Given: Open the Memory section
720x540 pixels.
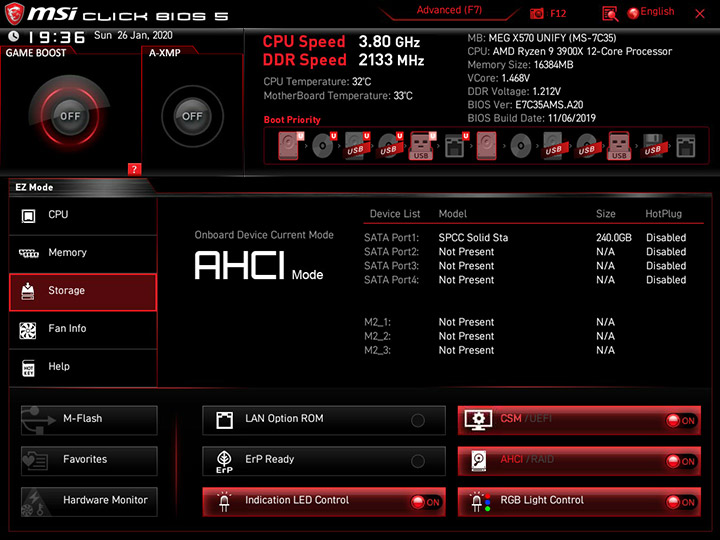Looking at the screenshot, I should click(x=83, y=253).
